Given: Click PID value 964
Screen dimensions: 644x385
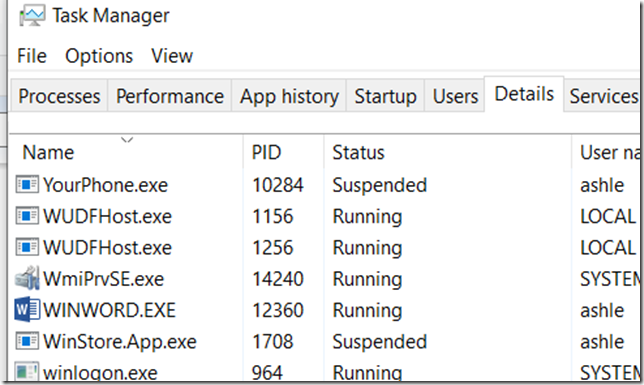Looking at the screenshot, I should pos(267,372).
